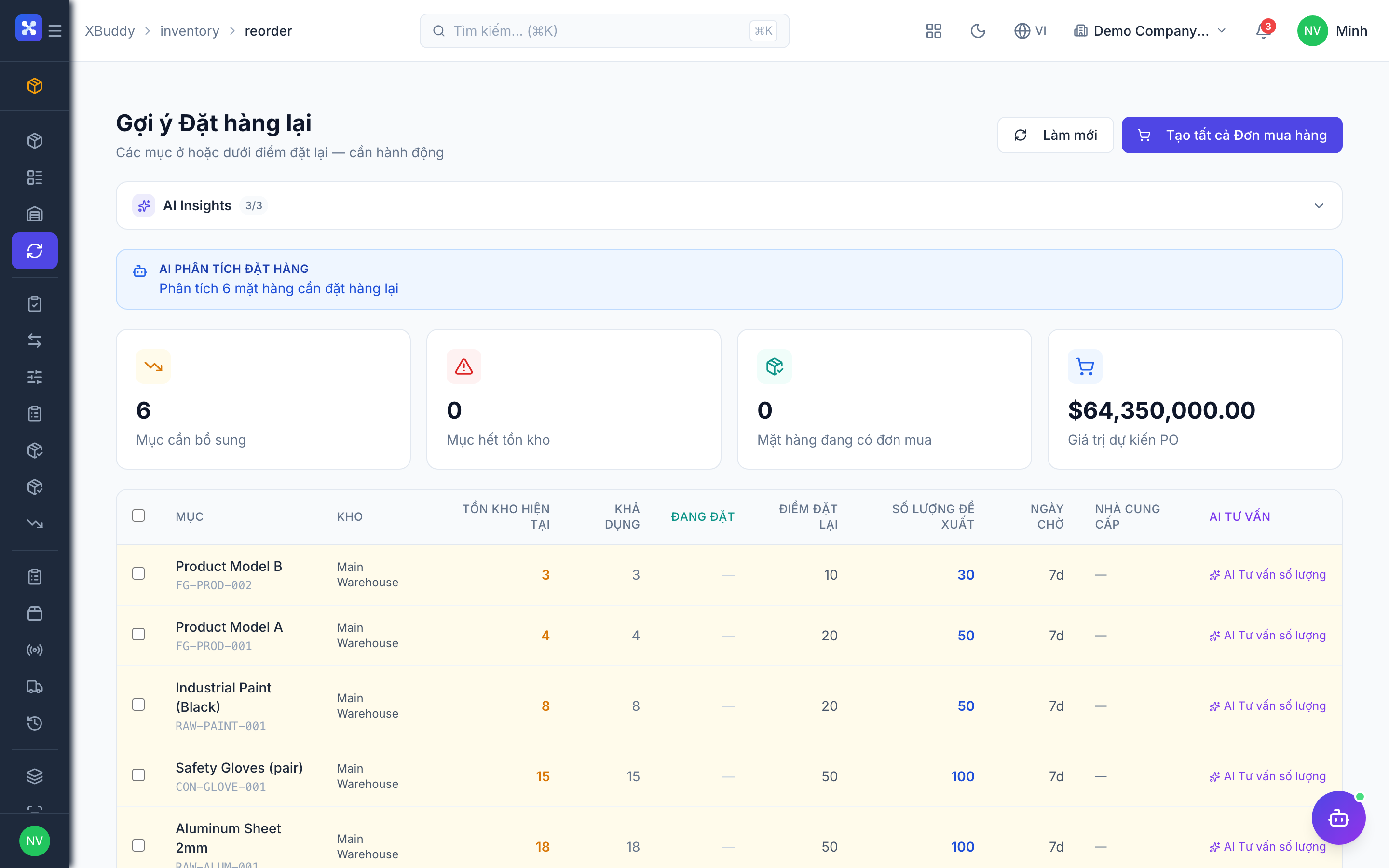
Task: Open the list-view sidebar icon
Action: [35, 177]
